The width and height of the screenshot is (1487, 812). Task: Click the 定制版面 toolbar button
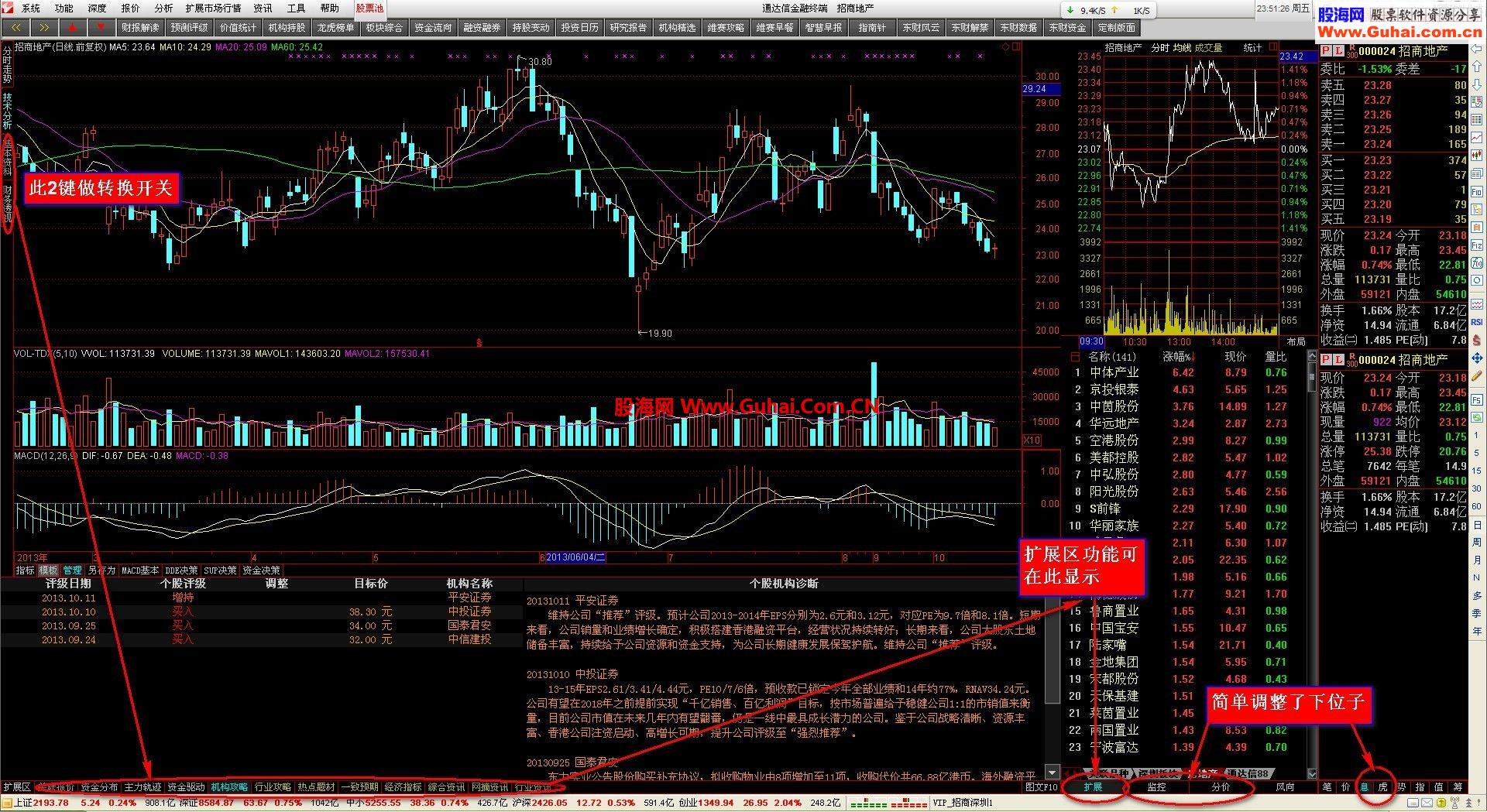(1116, 27)
